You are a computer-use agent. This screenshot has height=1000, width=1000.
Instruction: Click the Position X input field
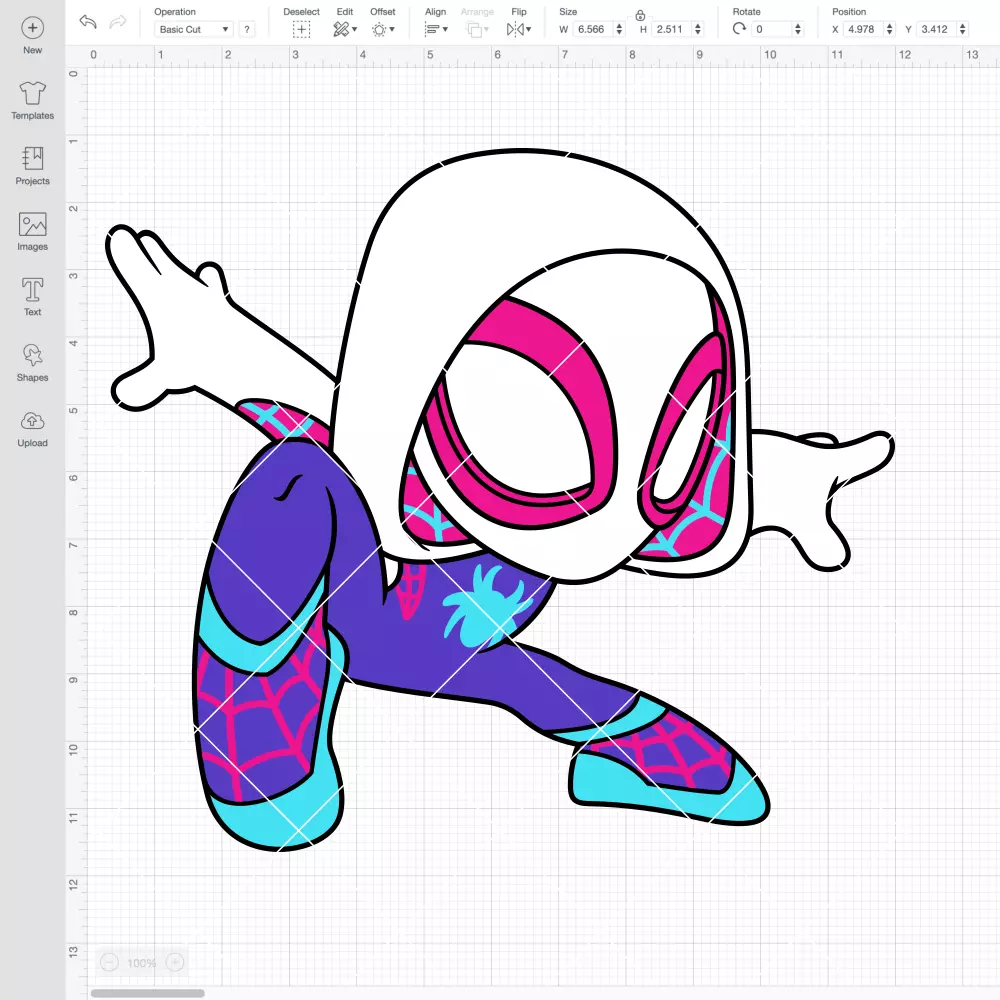point(863,29)
